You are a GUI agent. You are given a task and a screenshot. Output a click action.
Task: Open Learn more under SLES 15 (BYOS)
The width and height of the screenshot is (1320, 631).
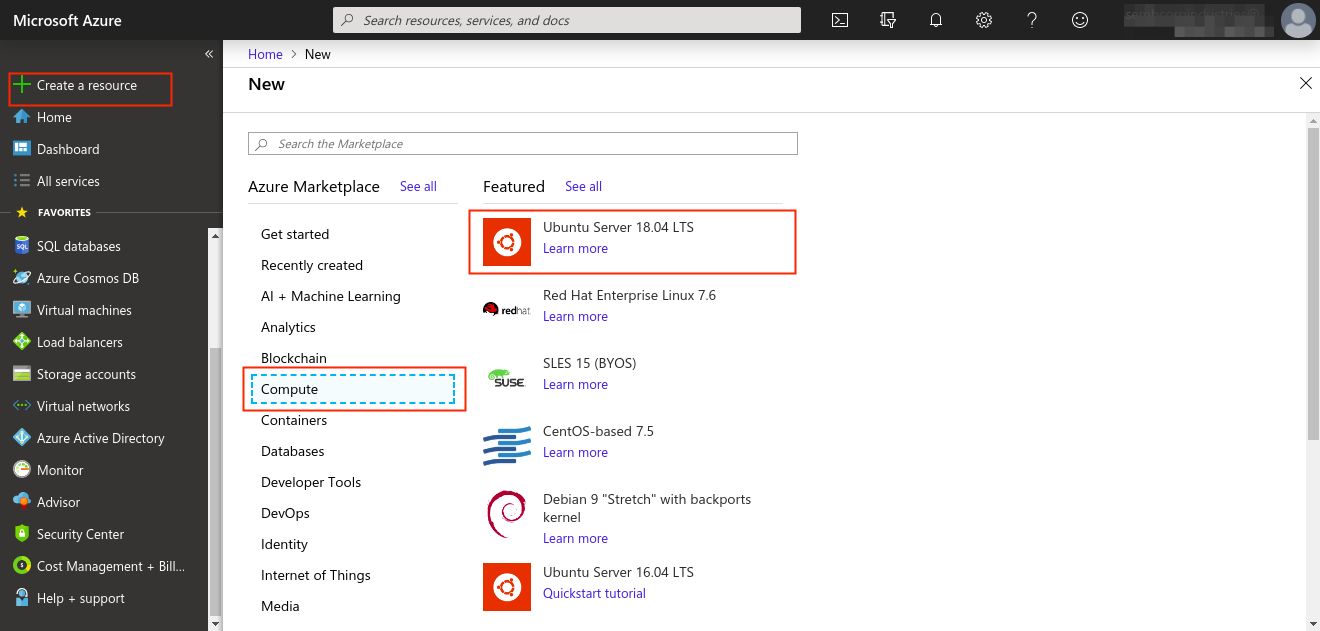coord(575,384)
